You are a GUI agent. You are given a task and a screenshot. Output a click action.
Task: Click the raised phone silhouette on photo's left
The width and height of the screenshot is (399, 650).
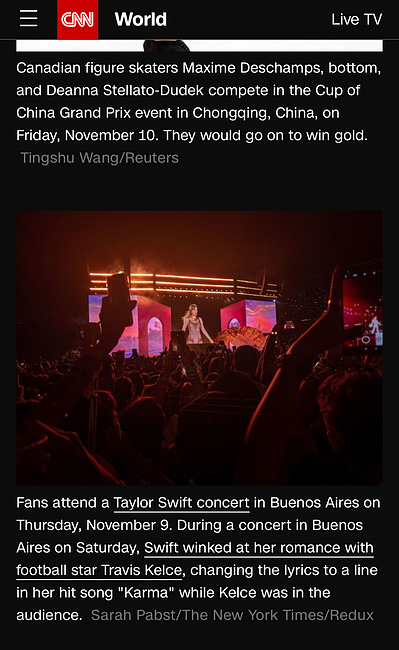118,305
